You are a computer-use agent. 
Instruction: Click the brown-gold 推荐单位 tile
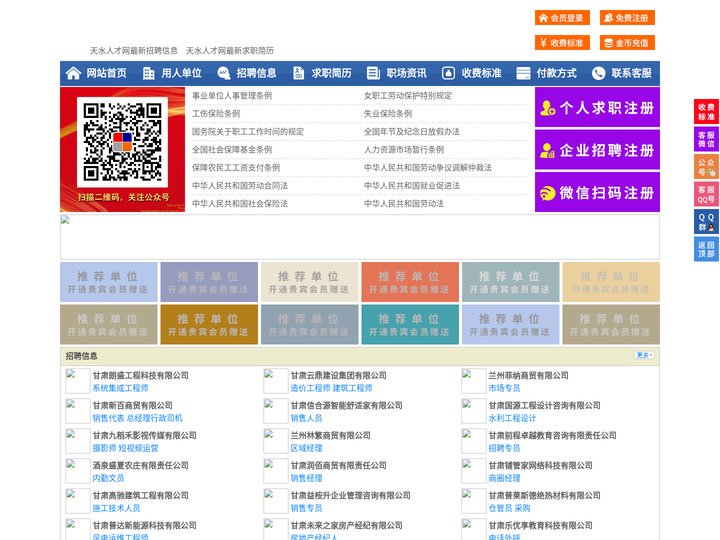(x=209, y=324)
